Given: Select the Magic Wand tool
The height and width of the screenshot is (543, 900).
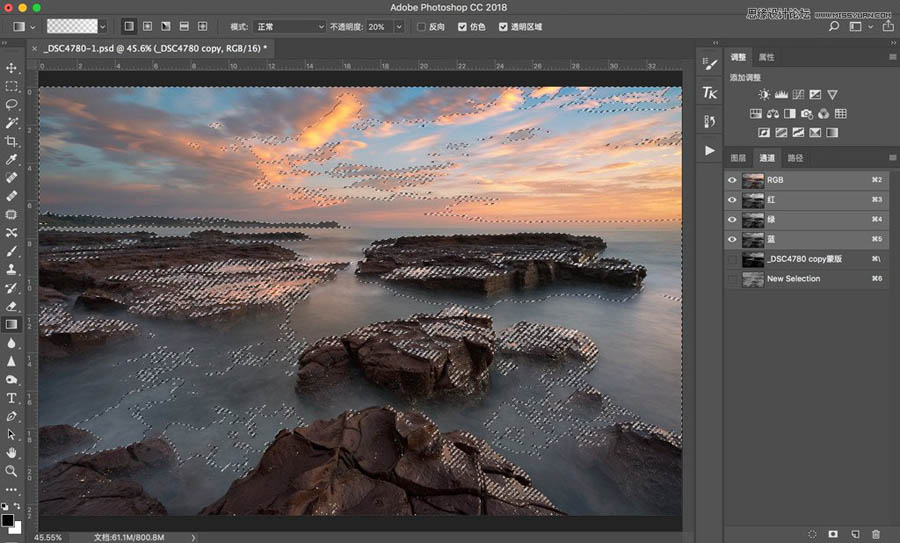Looking at the screenshot, I should click(11, 123).
